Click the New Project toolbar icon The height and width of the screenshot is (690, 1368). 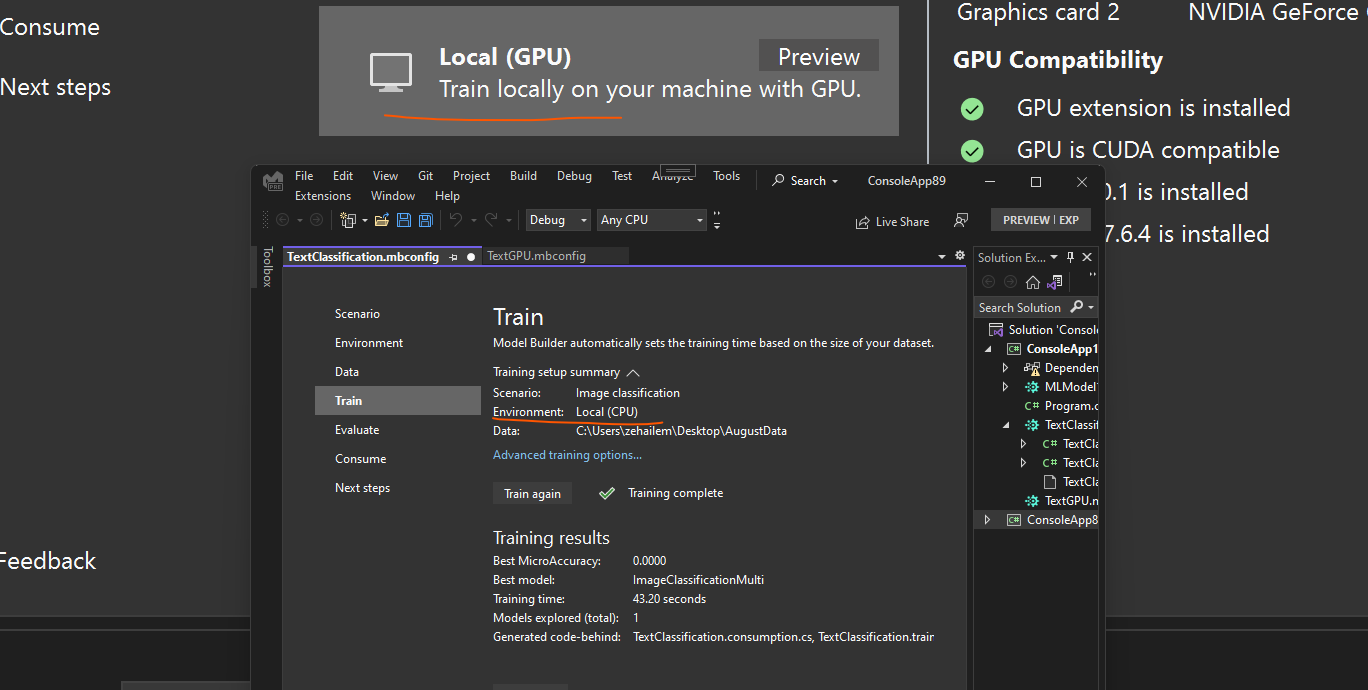coord(347,220)
